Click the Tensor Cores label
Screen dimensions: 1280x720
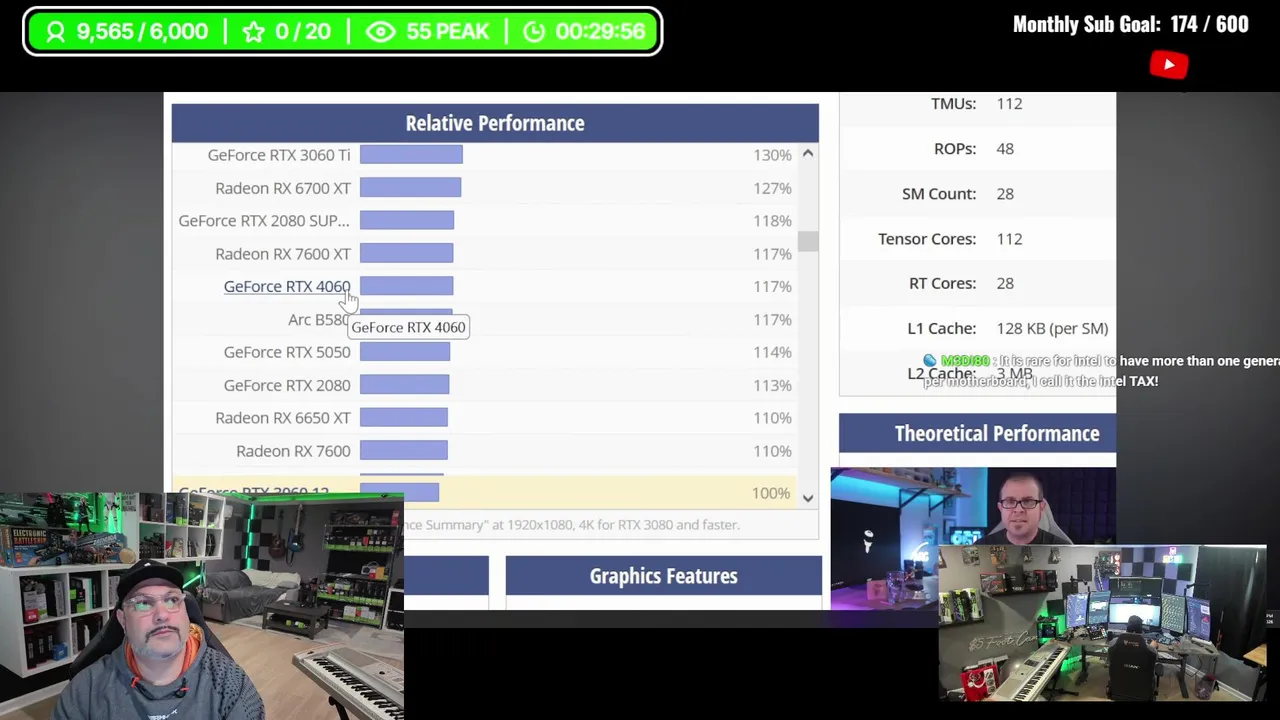click(x=927, y=239)
